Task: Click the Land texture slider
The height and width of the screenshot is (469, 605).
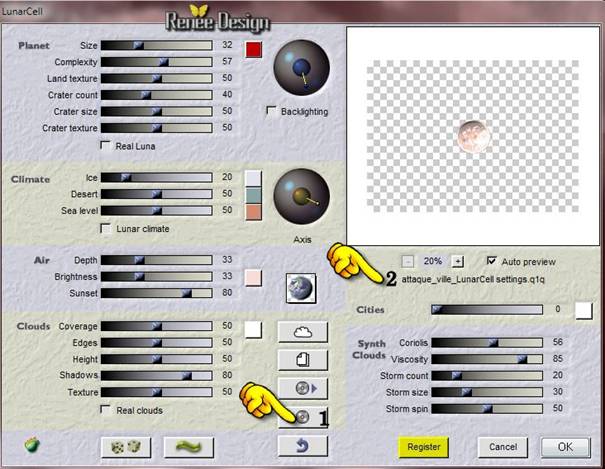Action: pyautogui.click(x=157, y=79)
